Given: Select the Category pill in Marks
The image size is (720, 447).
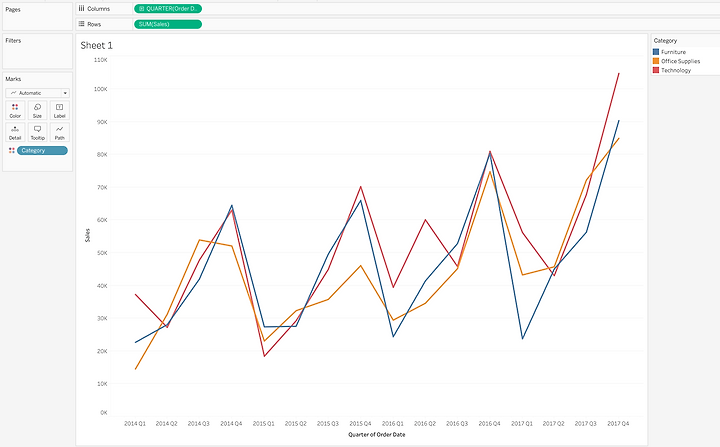Looking at the screenshot, I should [42, 150].
